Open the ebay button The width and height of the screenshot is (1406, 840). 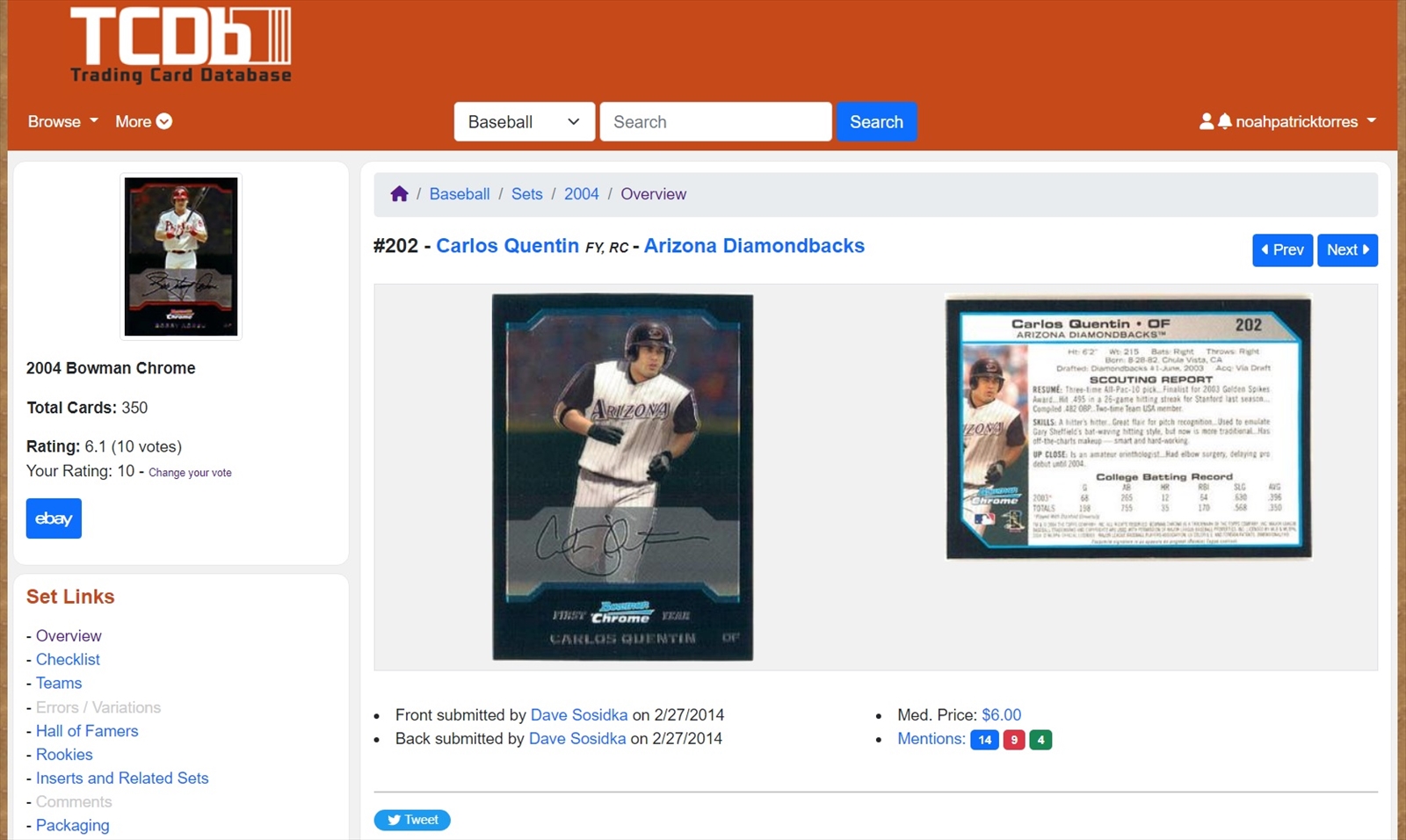click(x=54, y=518)
